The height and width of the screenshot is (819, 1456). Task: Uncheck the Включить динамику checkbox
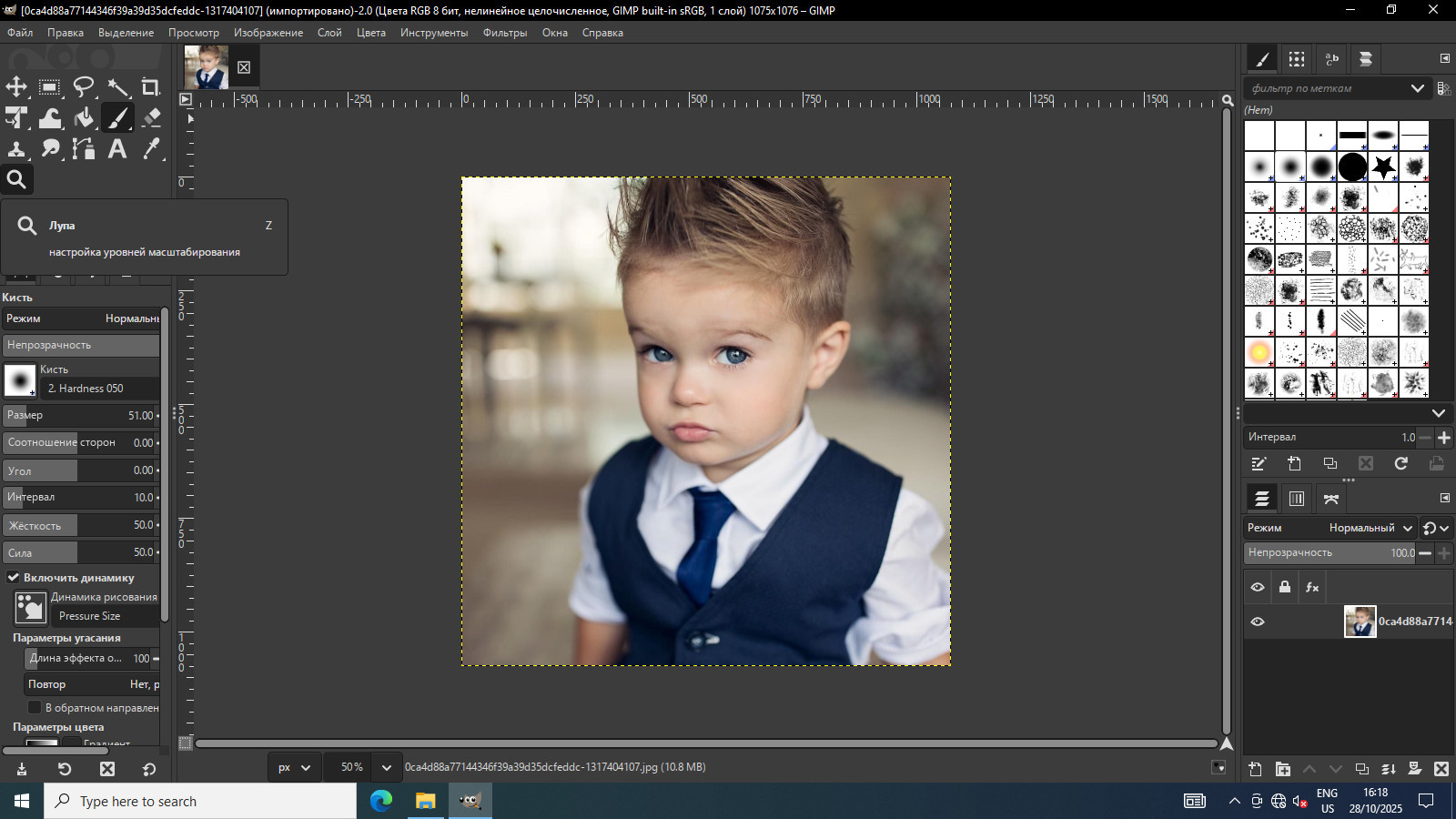[14, 577]
